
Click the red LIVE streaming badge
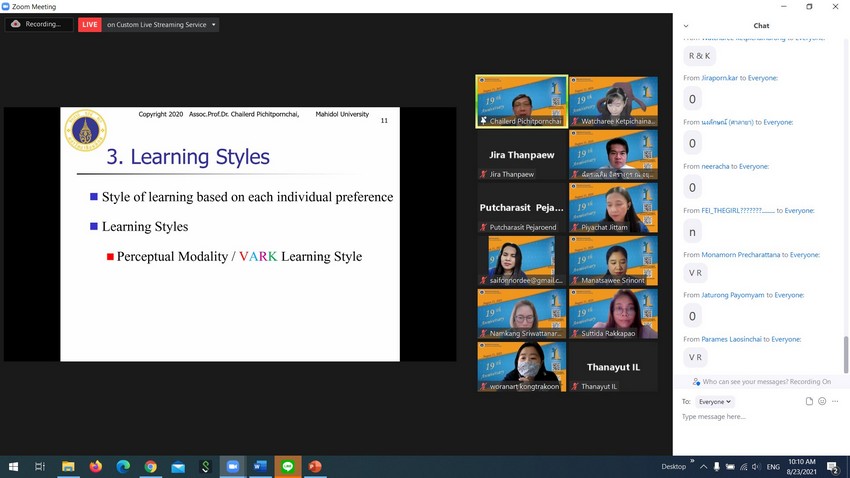pos(90,25)
